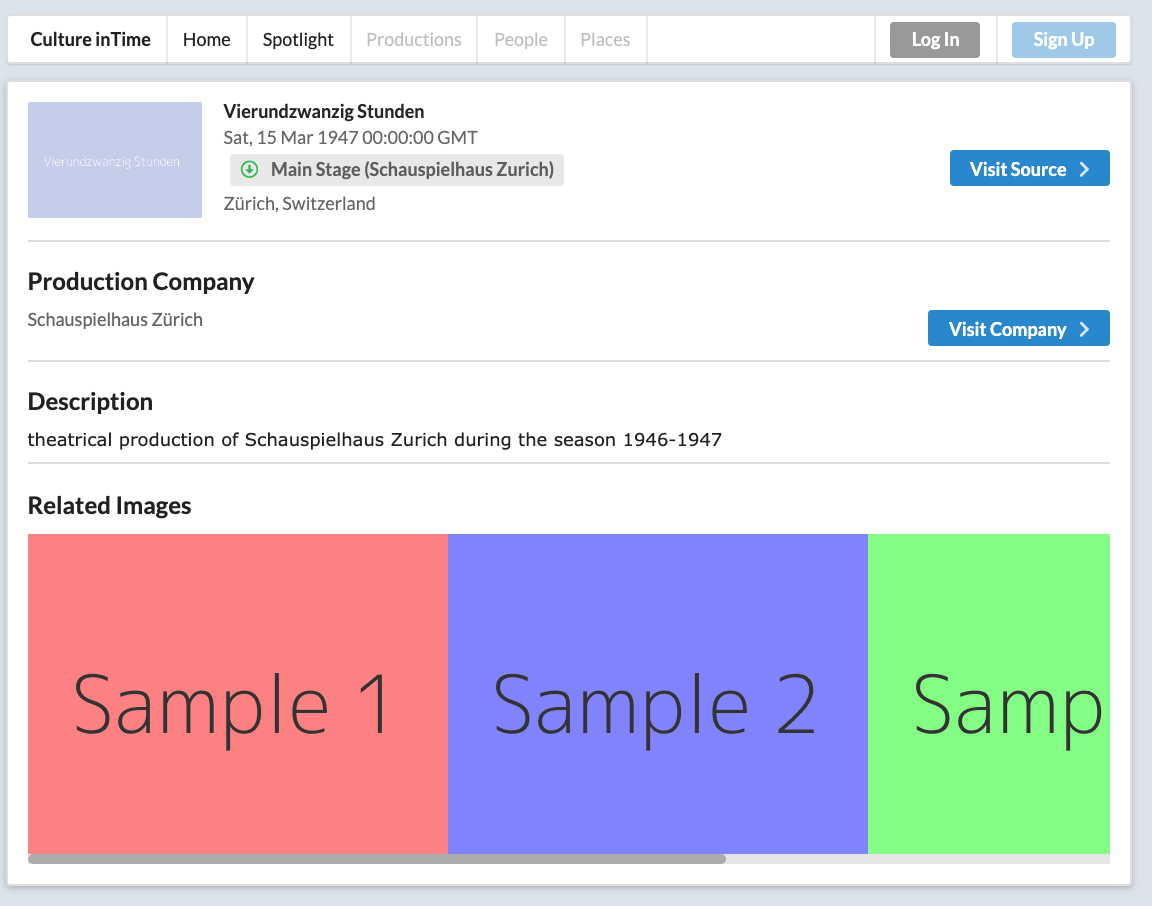Click the Log In button
Image resolution: width=1152 pixels, height=906 pixels.
tap(935, 40)
